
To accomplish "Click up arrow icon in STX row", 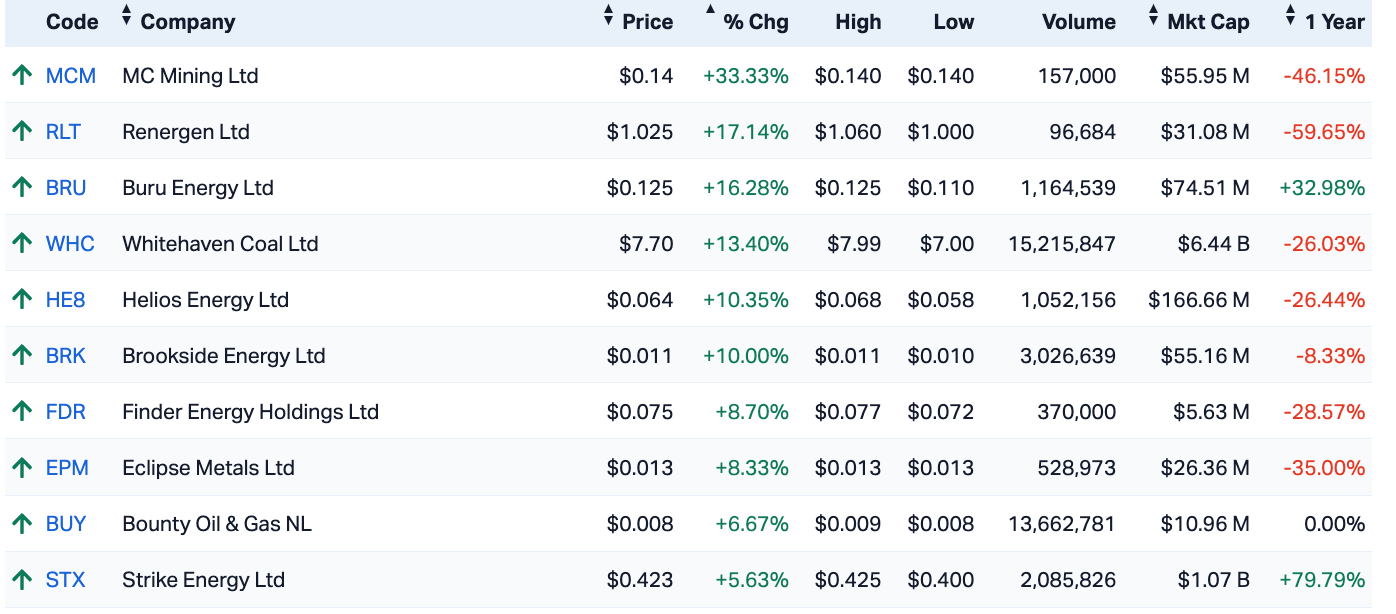I will point(22,580).
